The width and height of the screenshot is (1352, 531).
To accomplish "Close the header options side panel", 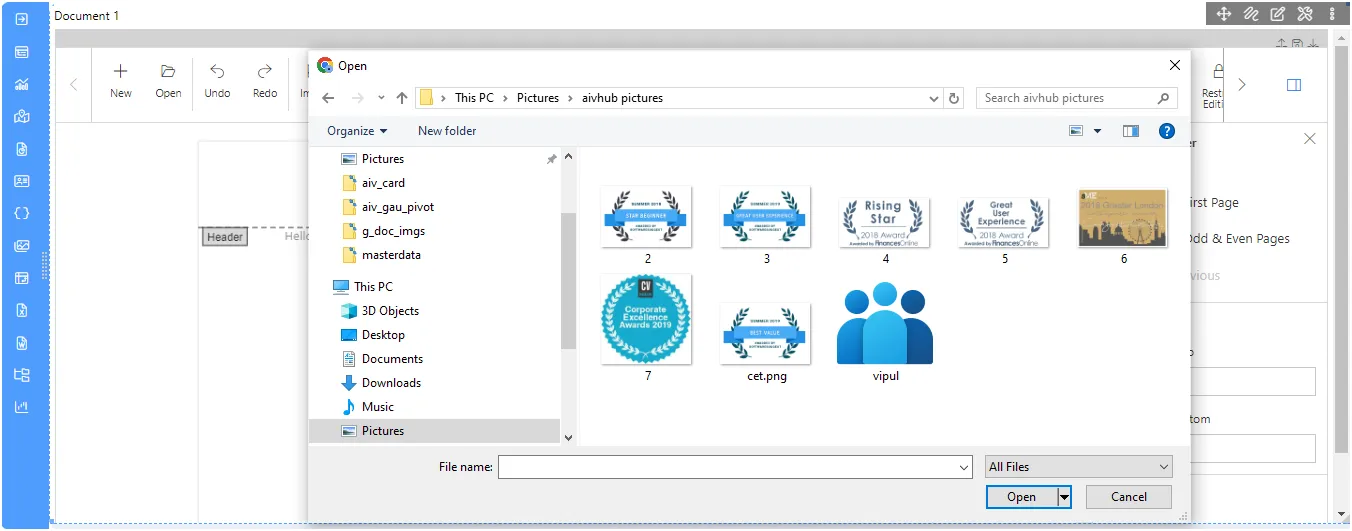I will click(1310, 139).
